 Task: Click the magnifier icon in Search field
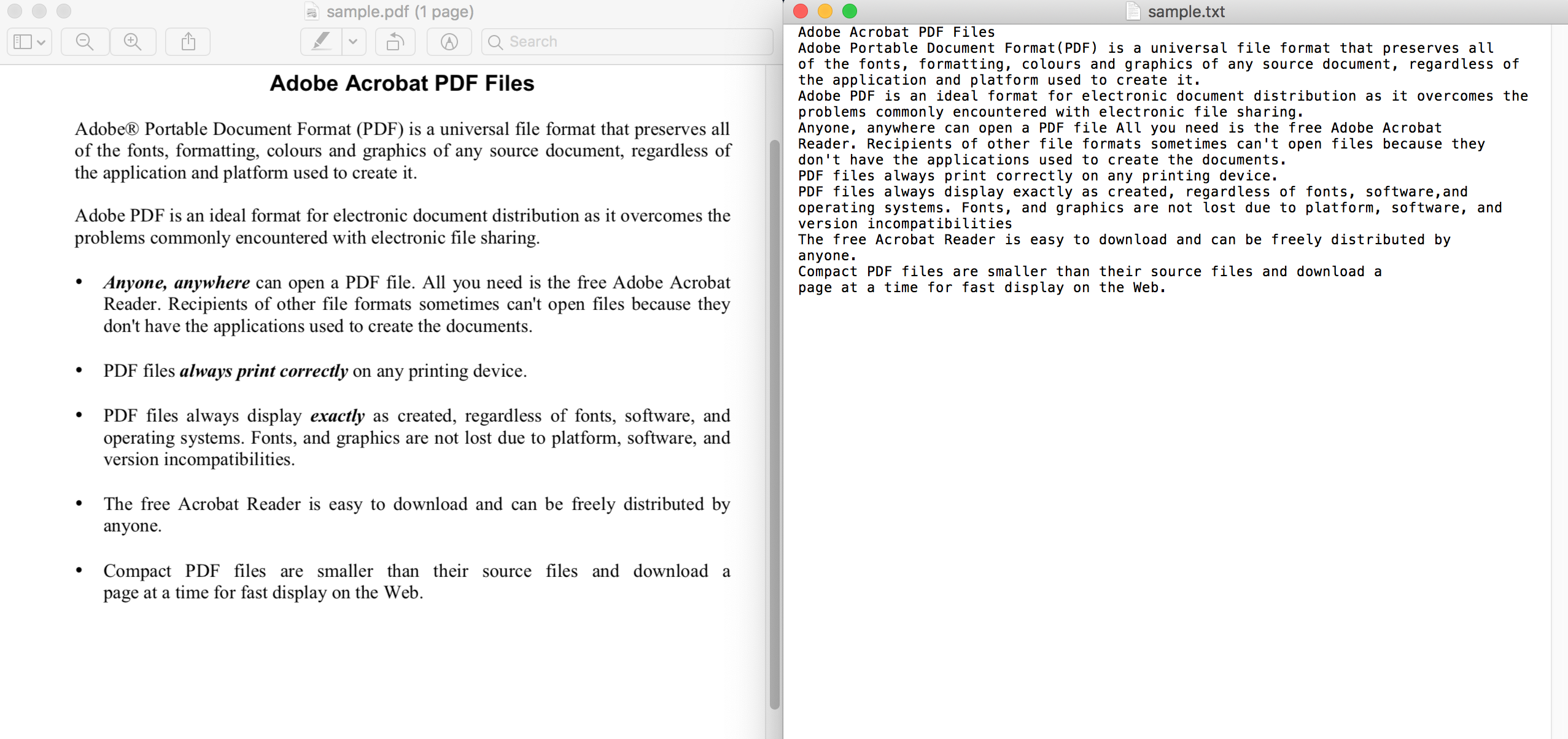coord(495,42)
